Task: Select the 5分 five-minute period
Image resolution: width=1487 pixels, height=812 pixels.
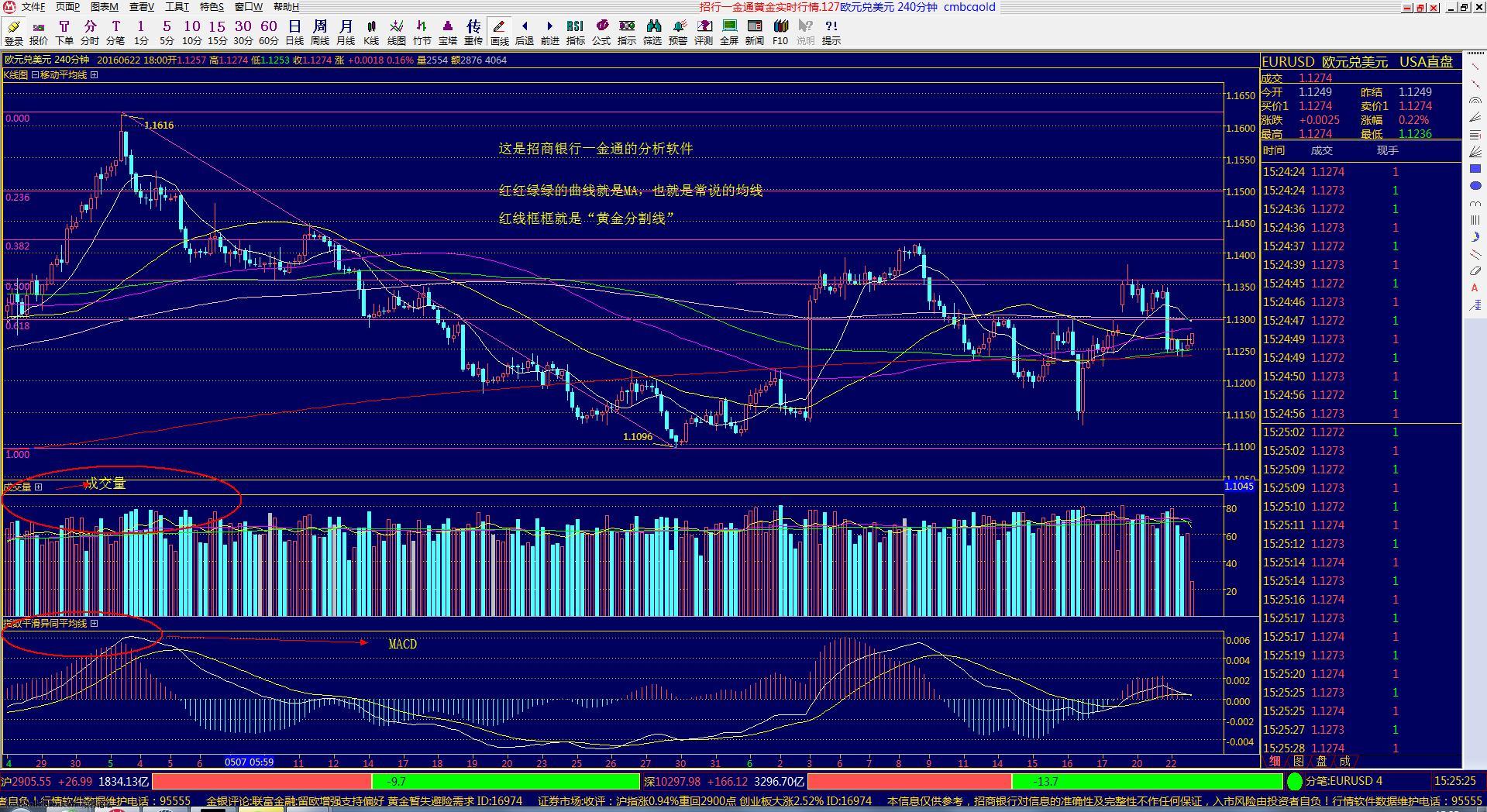Action: pyautogui.click(x=167, y=33)
